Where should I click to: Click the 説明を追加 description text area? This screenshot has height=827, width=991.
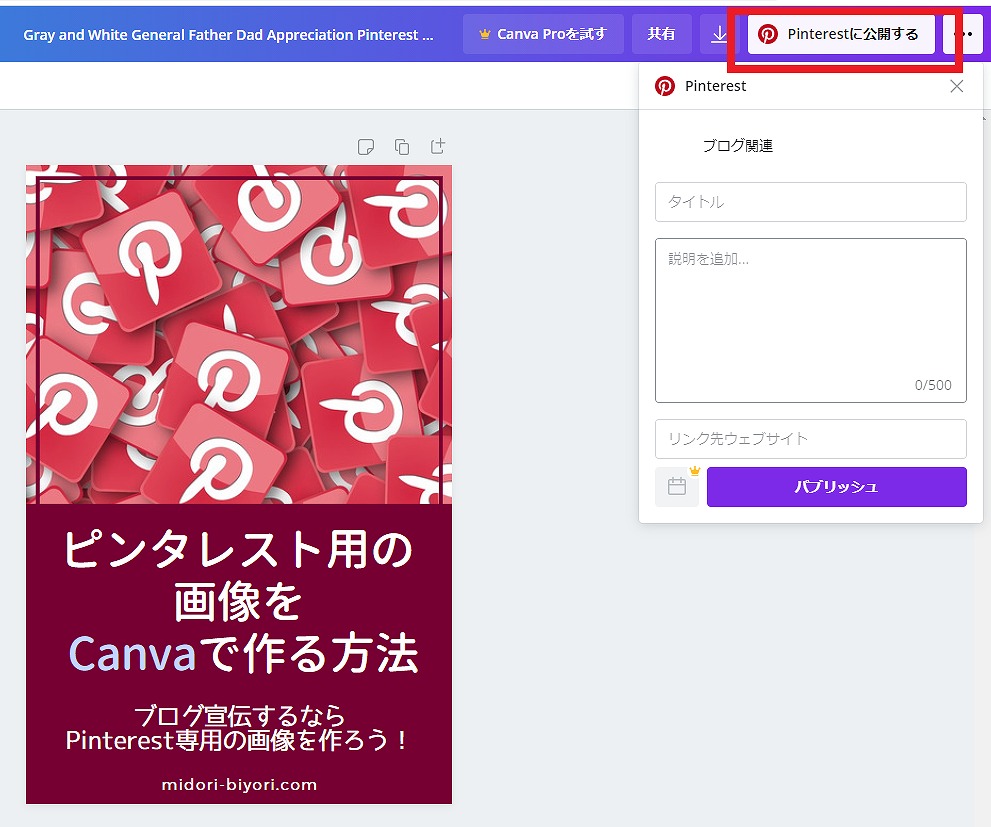click(810, 320)
